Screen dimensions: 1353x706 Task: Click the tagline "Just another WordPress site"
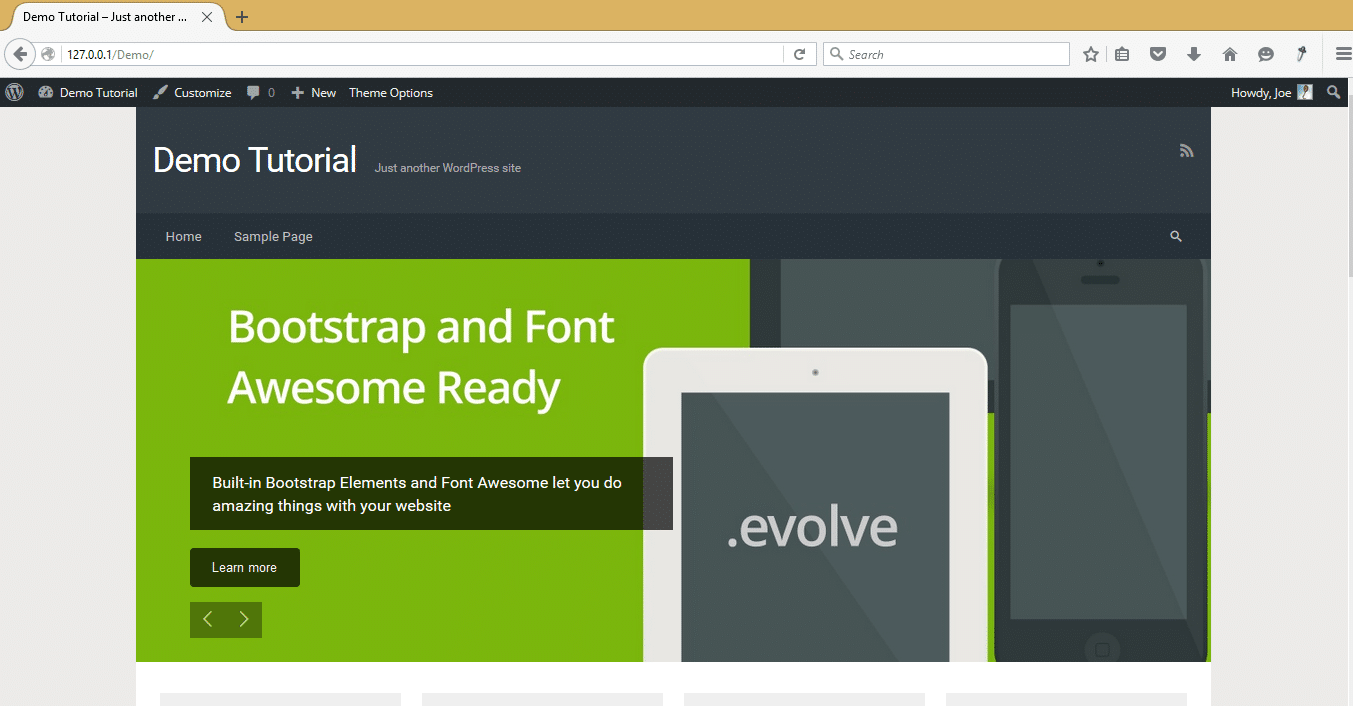pos(448,168)
